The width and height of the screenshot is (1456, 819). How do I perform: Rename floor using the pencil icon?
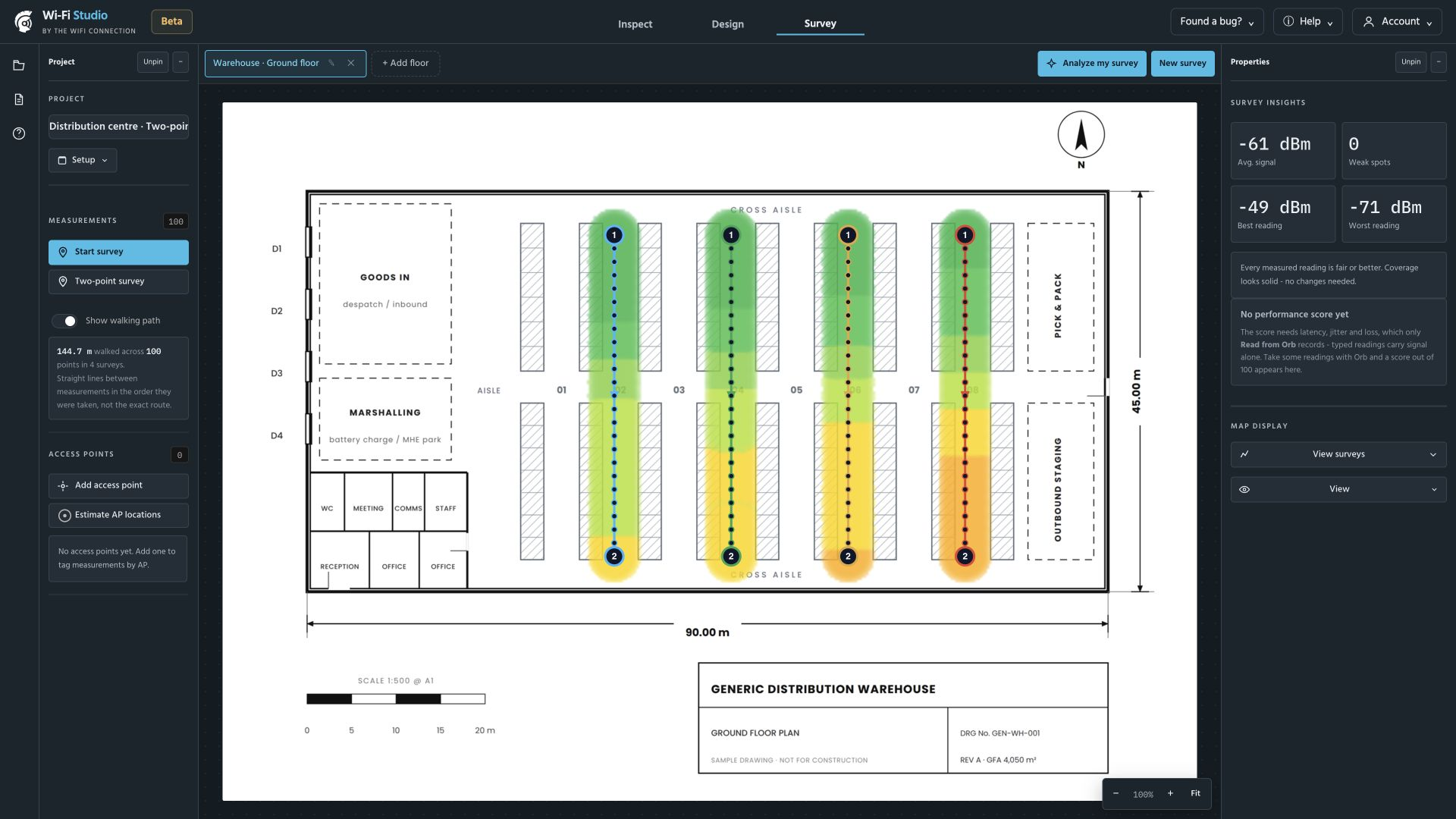[331, 63]
